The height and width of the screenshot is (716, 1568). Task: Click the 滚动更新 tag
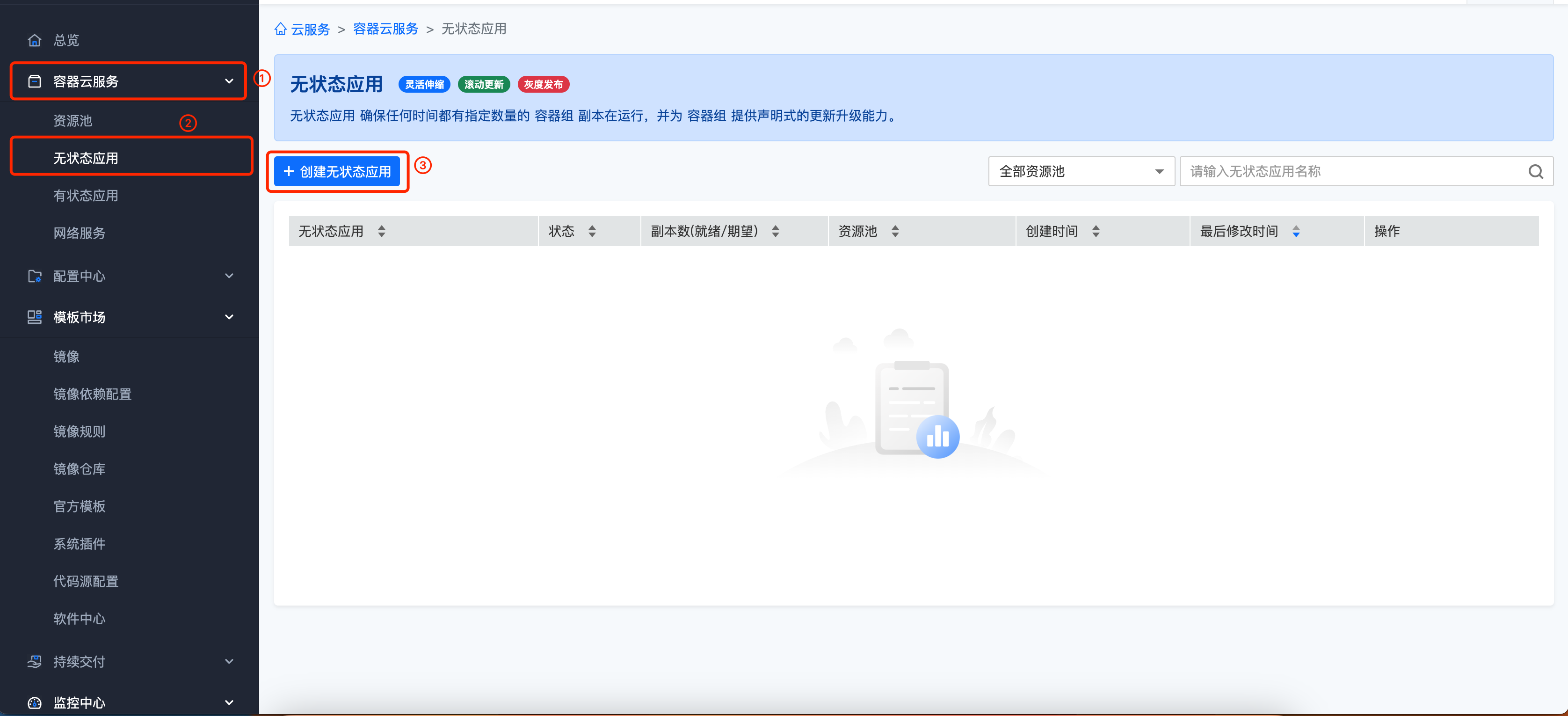[484, 85]
